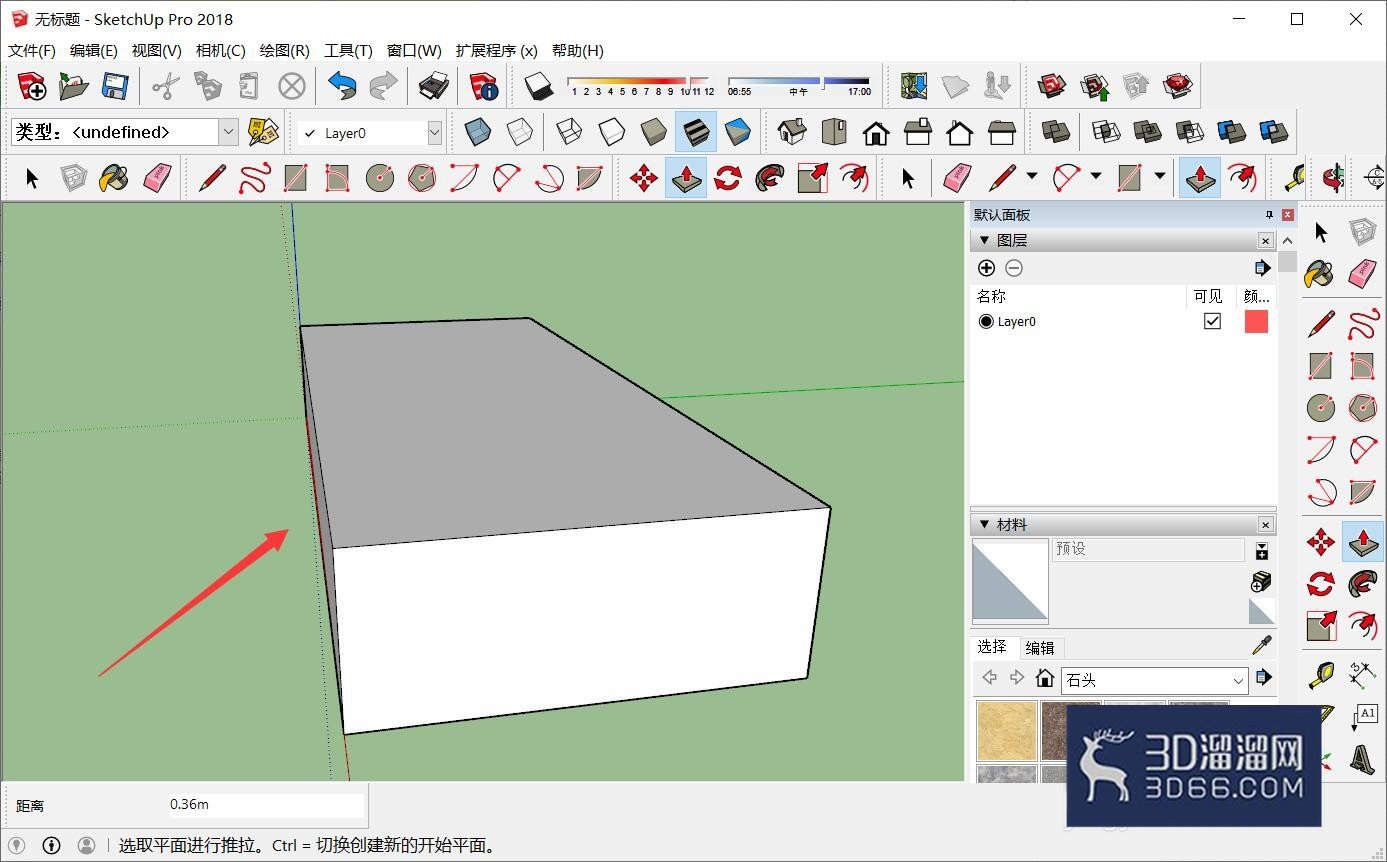This screenshot has width=1387, height=862.
Task: Select Freehand tool in right palette
Action: [x=1362, y=324]
